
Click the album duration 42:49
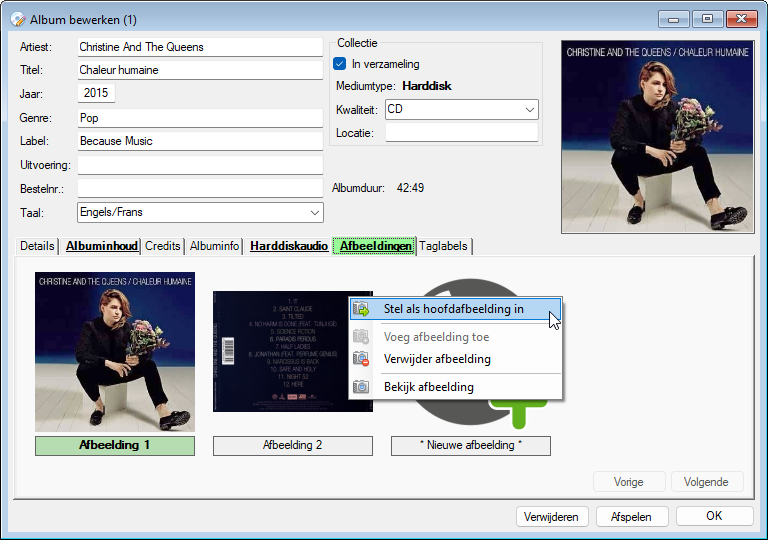[410, 188]
